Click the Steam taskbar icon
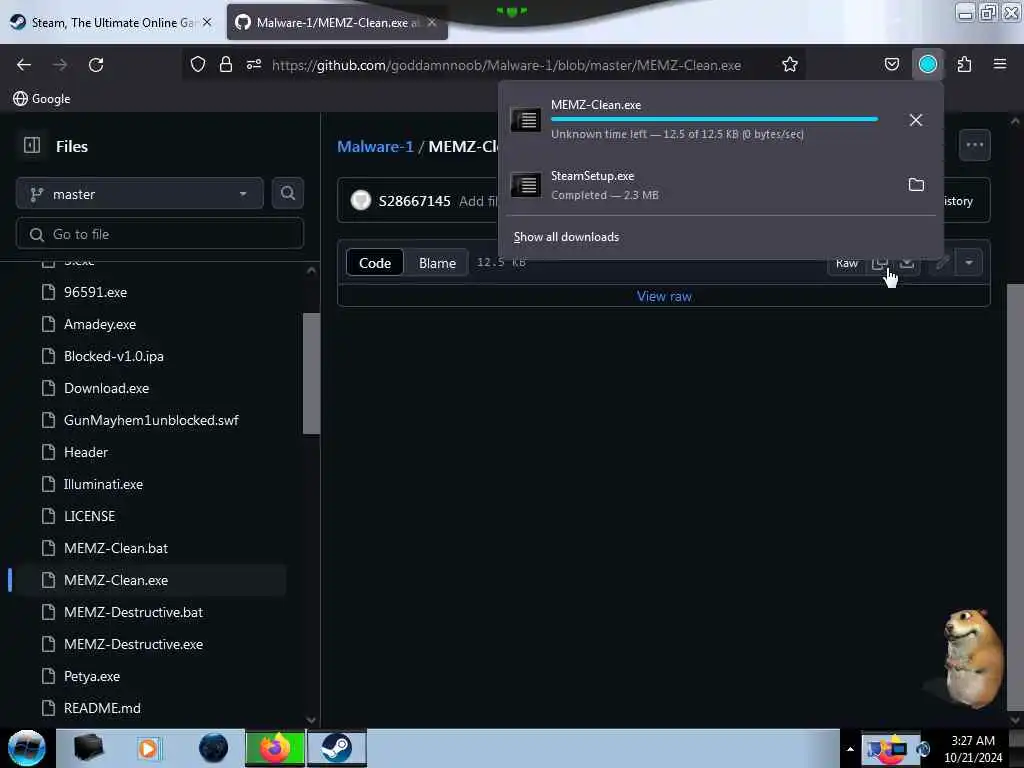The height and width of the screenshot is (768, 1024). pyautogui.click(x=337, y=748)
